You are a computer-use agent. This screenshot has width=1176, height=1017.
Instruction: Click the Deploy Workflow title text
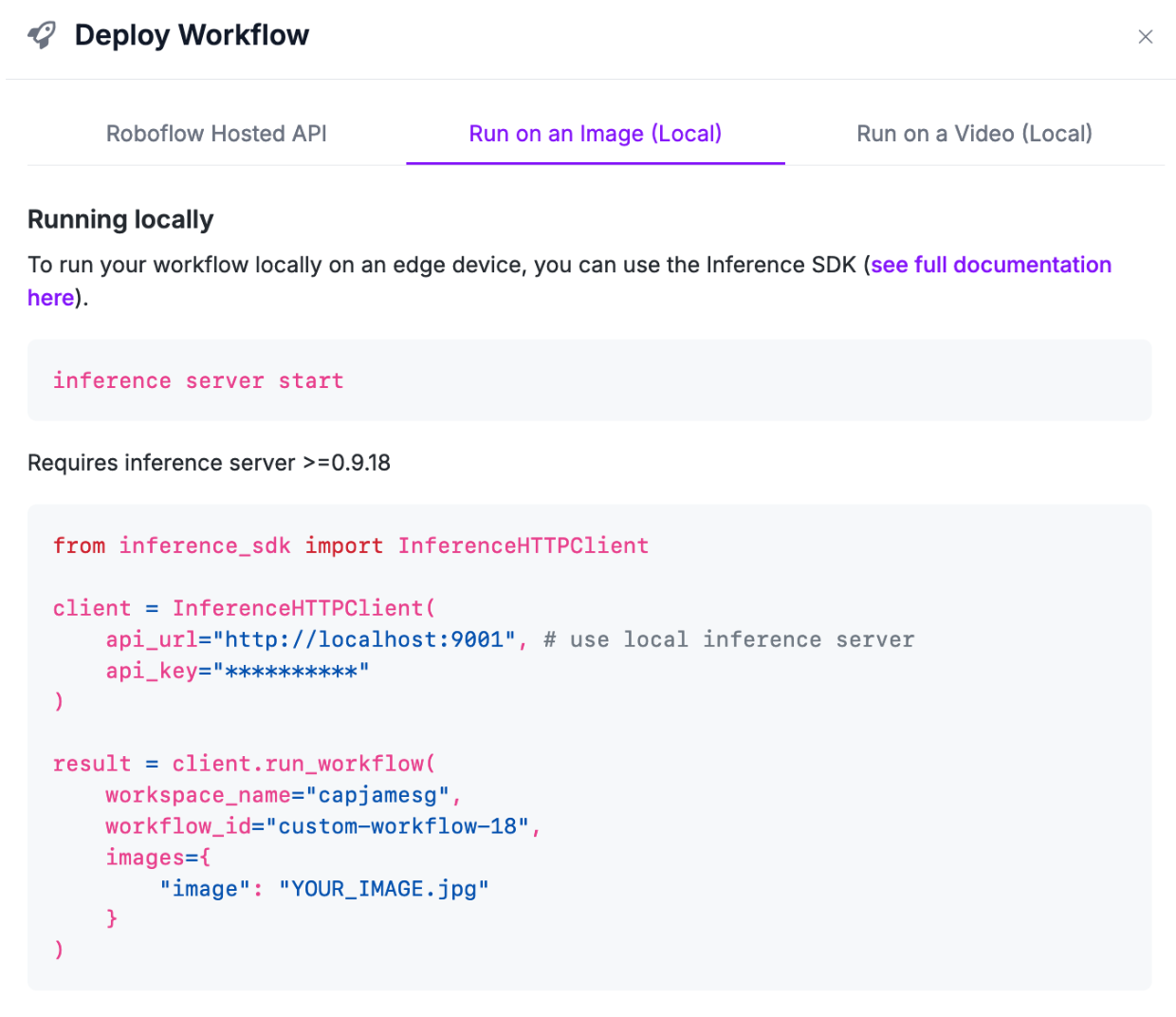point(192,35)
